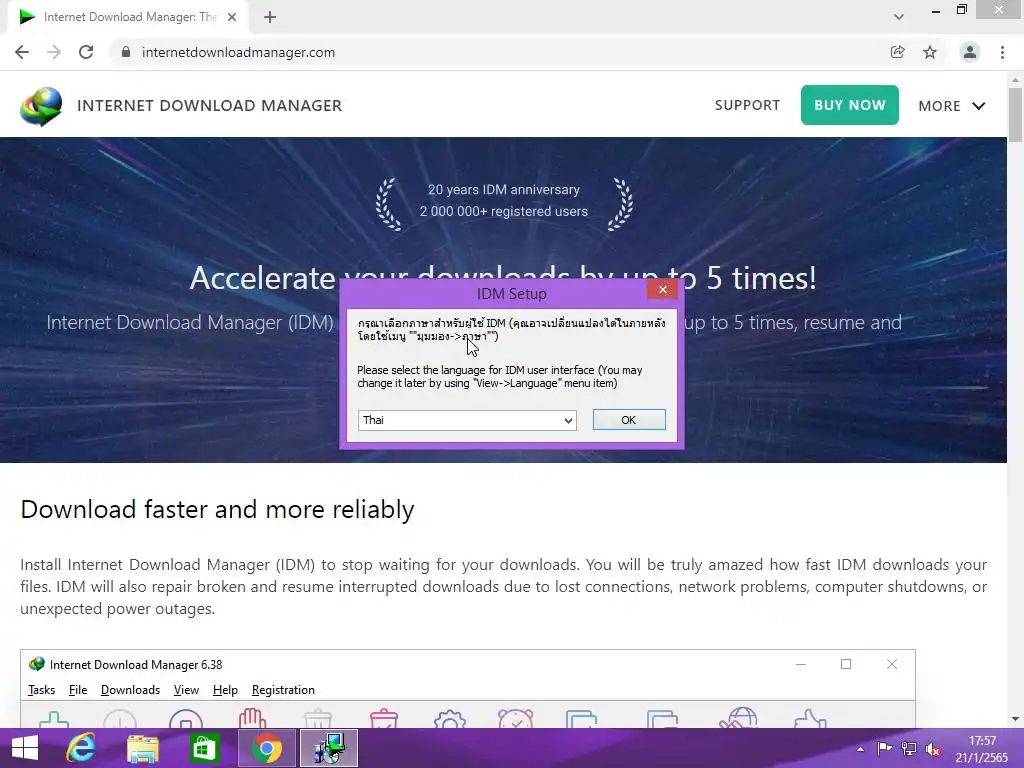Screen dimensions: 1024x768
Task: Switch to Chrome on taskbar
Action: tap(266, 748)
